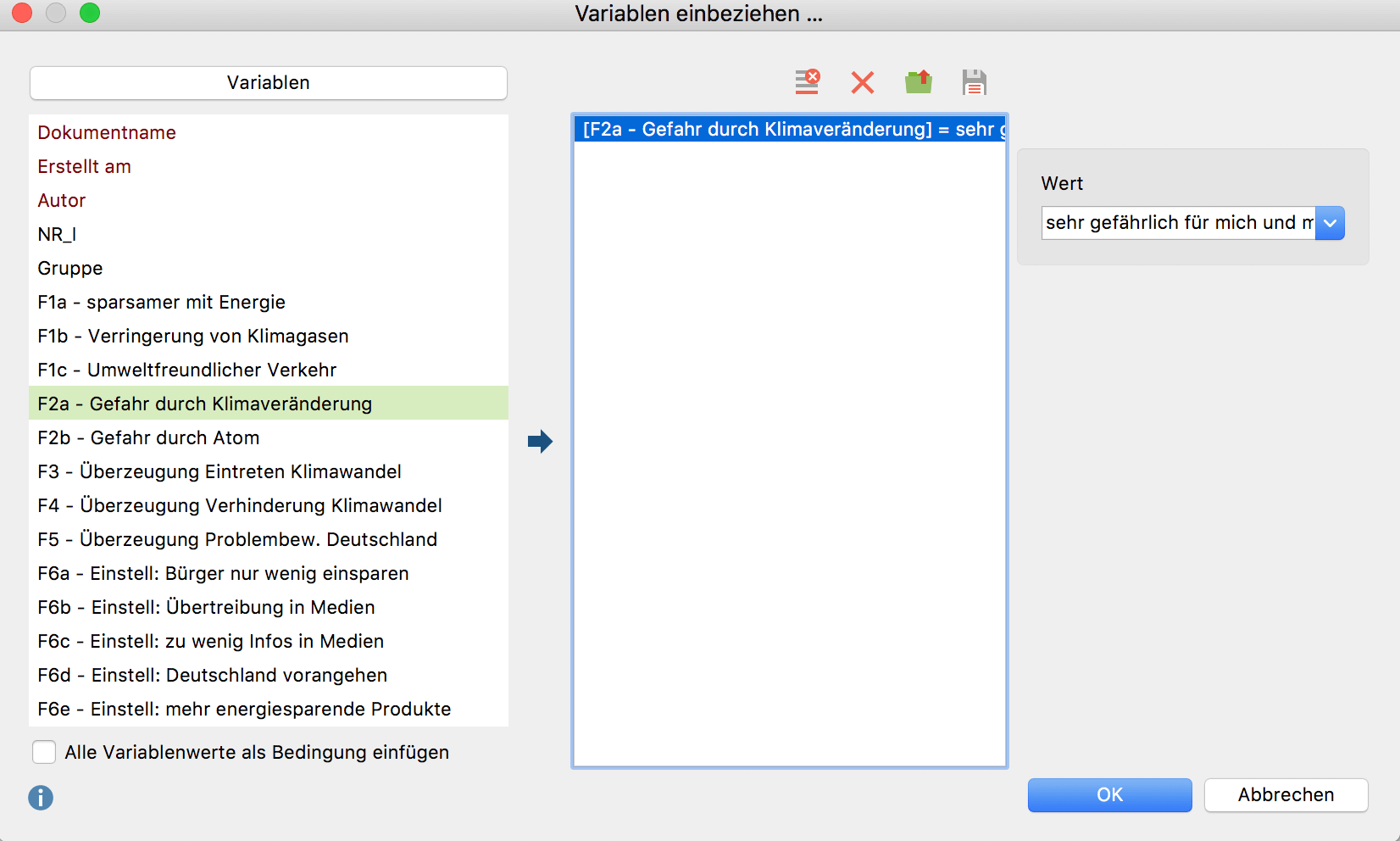The image size is (1400, 841).
Task: Close the dialog with red window button
Action: point(22,13)
